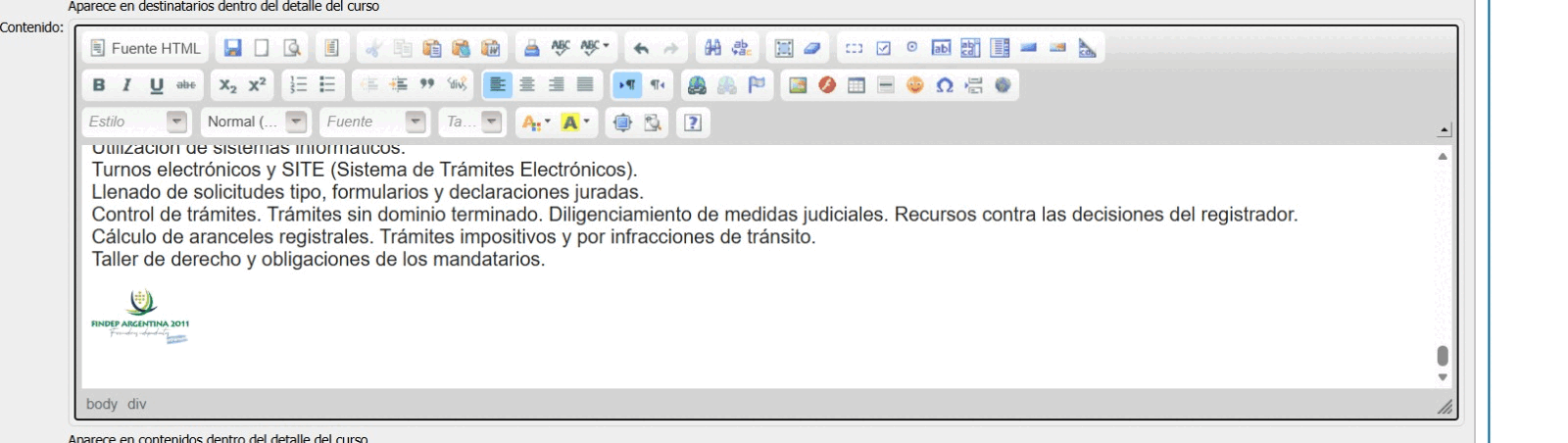Insert a smiley emoticon
1568x443 pixels.
click(x=914, y=85)
